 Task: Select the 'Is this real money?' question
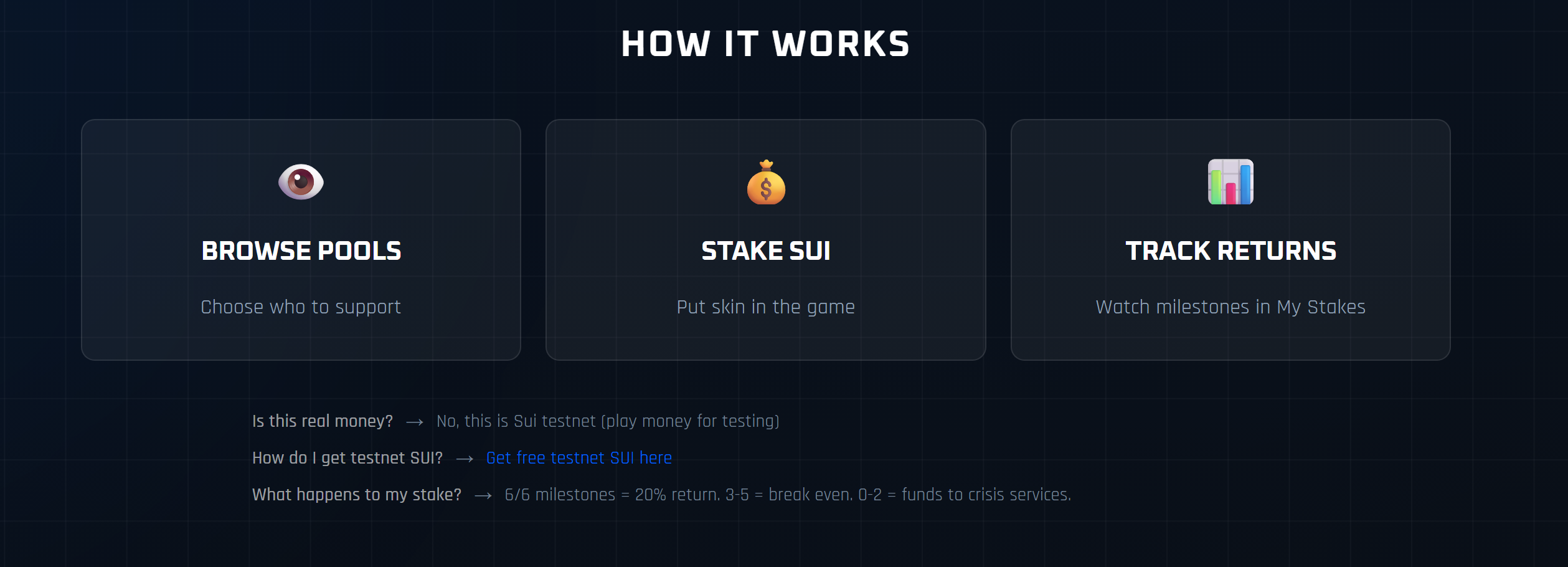323,421
